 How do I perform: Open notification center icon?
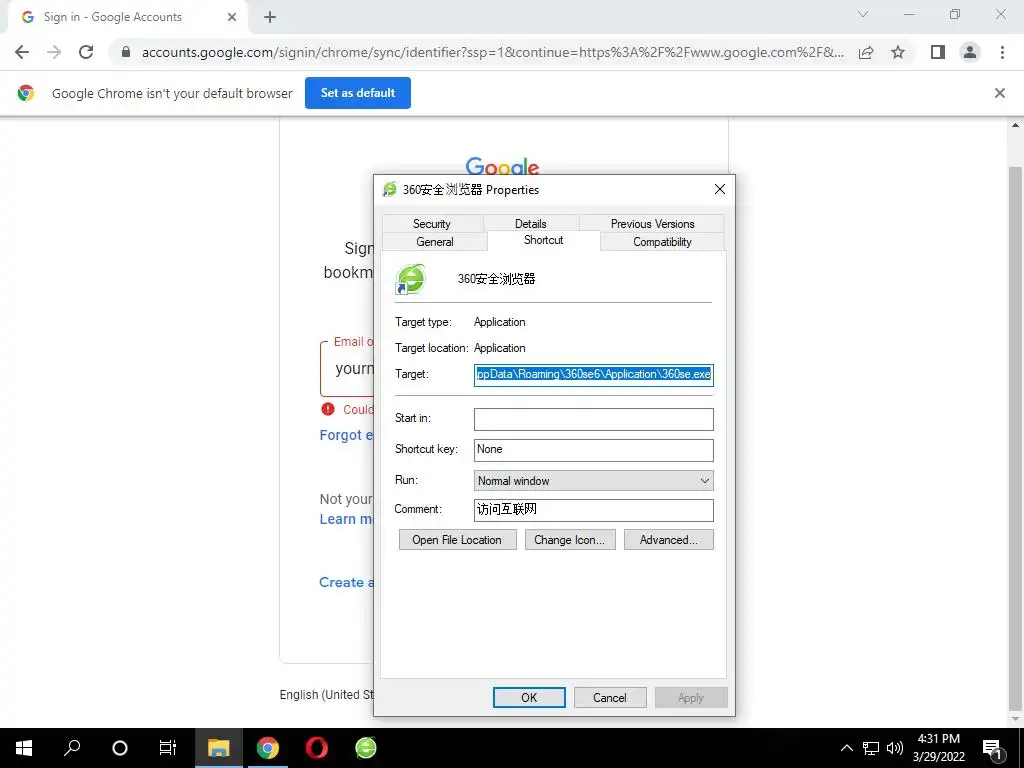[993, 749]
